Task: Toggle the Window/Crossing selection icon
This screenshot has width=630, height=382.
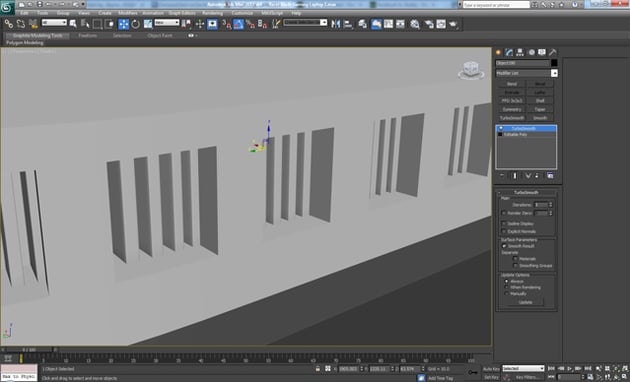Action: [109, 24]
